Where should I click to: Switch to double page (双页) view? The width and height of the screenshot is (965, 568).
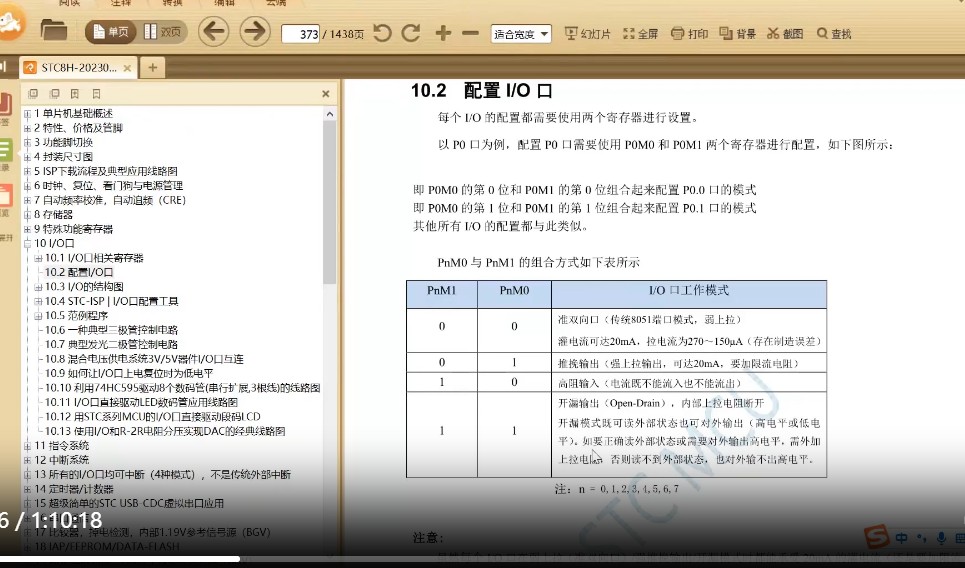pos(162,32)
